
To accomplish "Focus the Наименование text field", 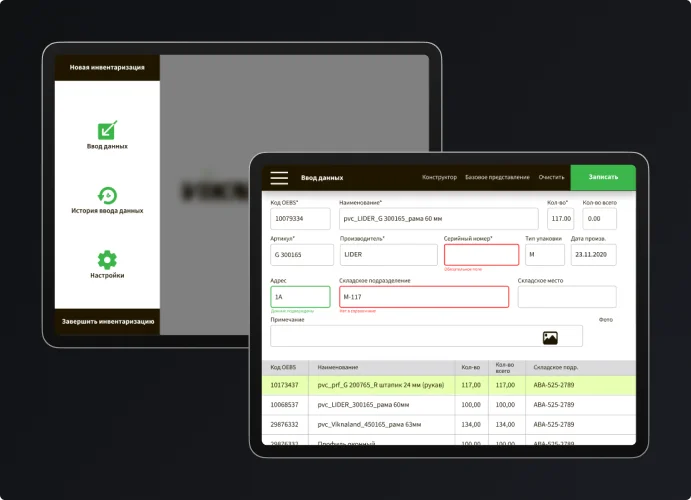I will (438, 218).
